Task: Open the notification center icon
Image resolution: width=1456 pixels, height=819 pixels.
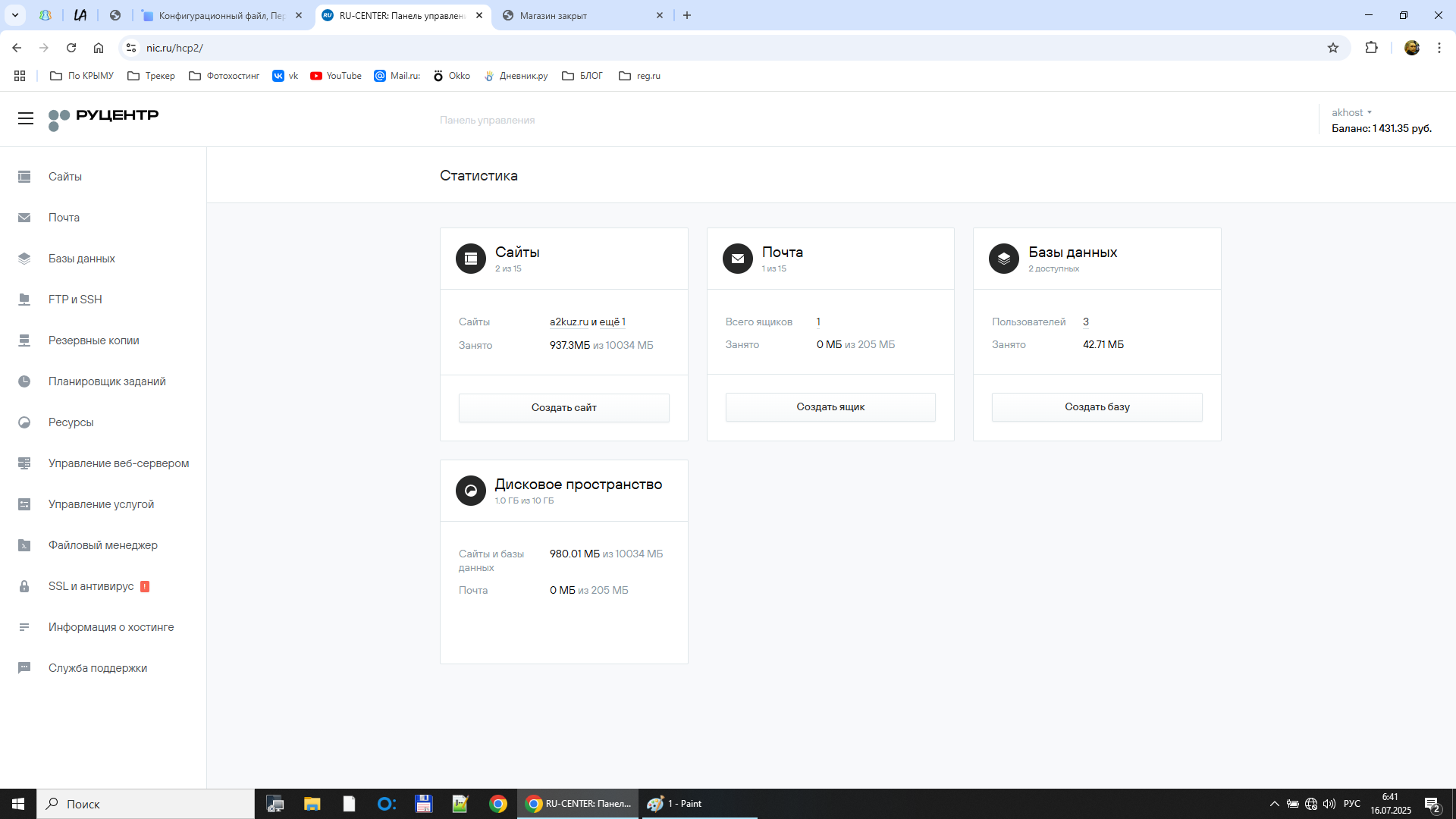Action: (x=1432, y=804)
